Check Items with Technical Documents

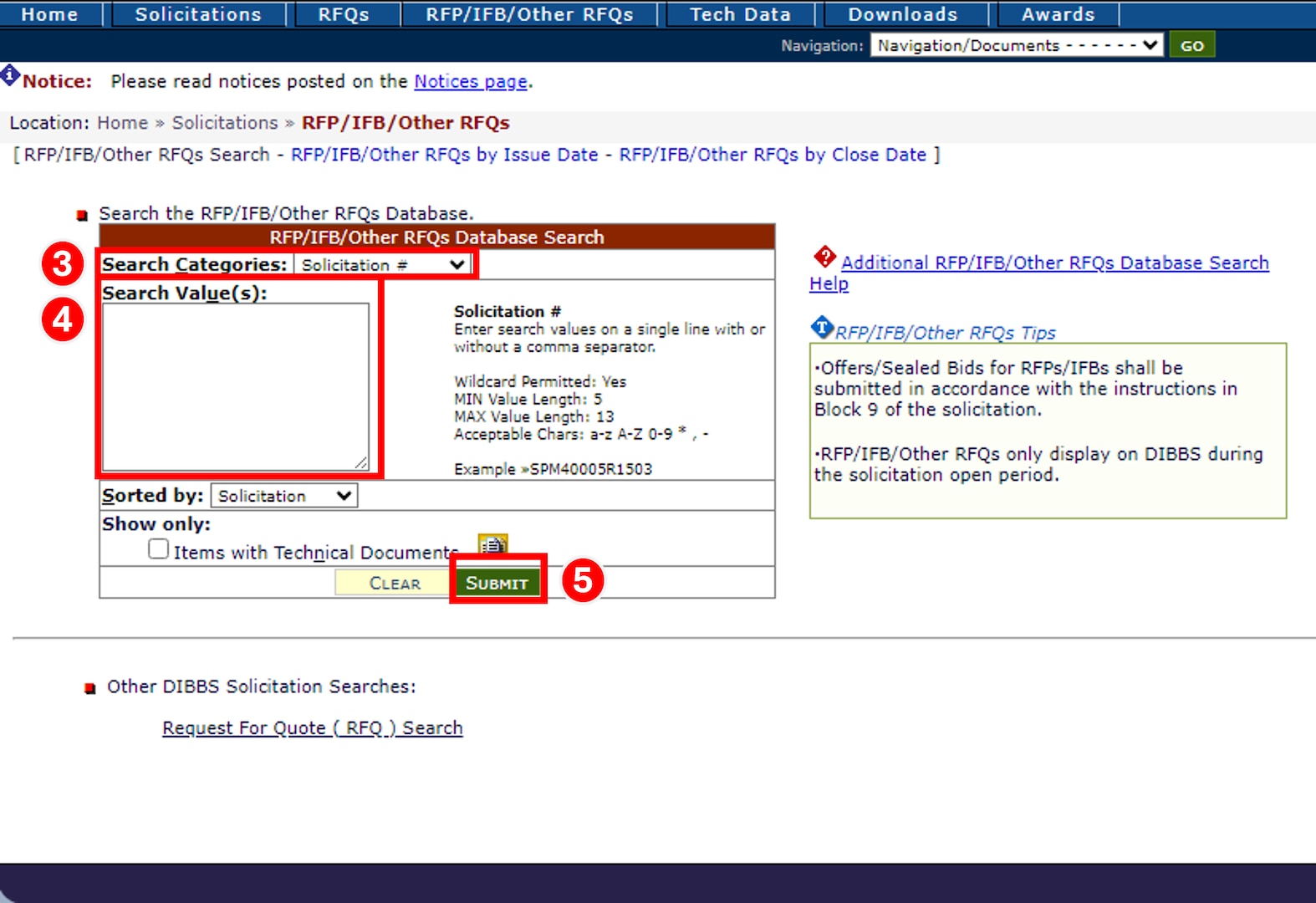159,549
